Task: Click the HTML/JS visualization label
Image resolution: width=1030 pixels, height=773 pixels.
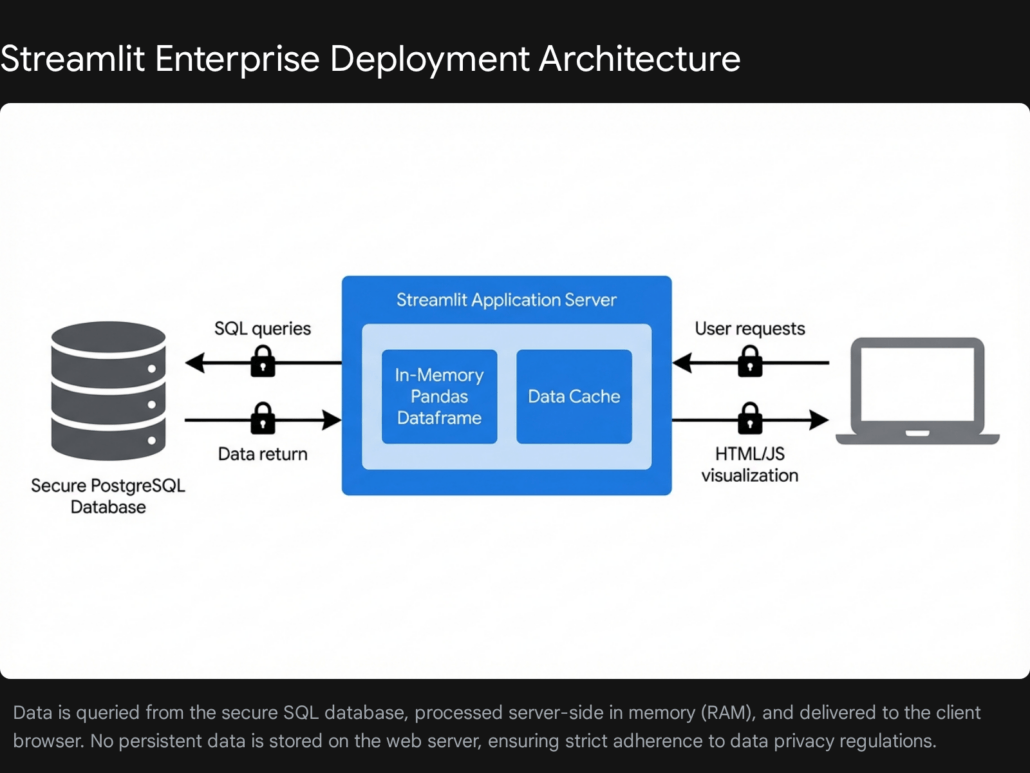Action: pos(750,464)
